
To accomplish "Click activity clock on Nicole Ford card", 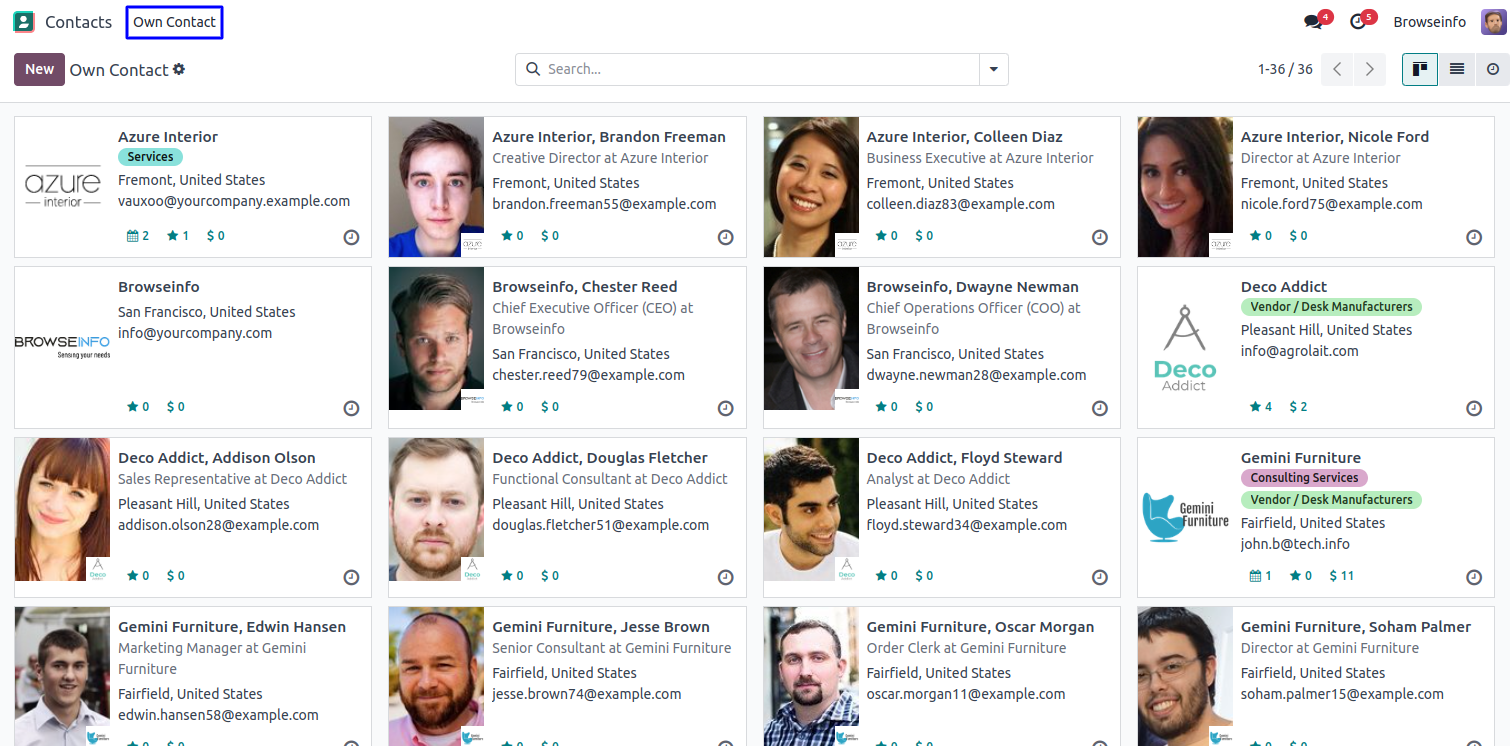I will pos(1473,237).
